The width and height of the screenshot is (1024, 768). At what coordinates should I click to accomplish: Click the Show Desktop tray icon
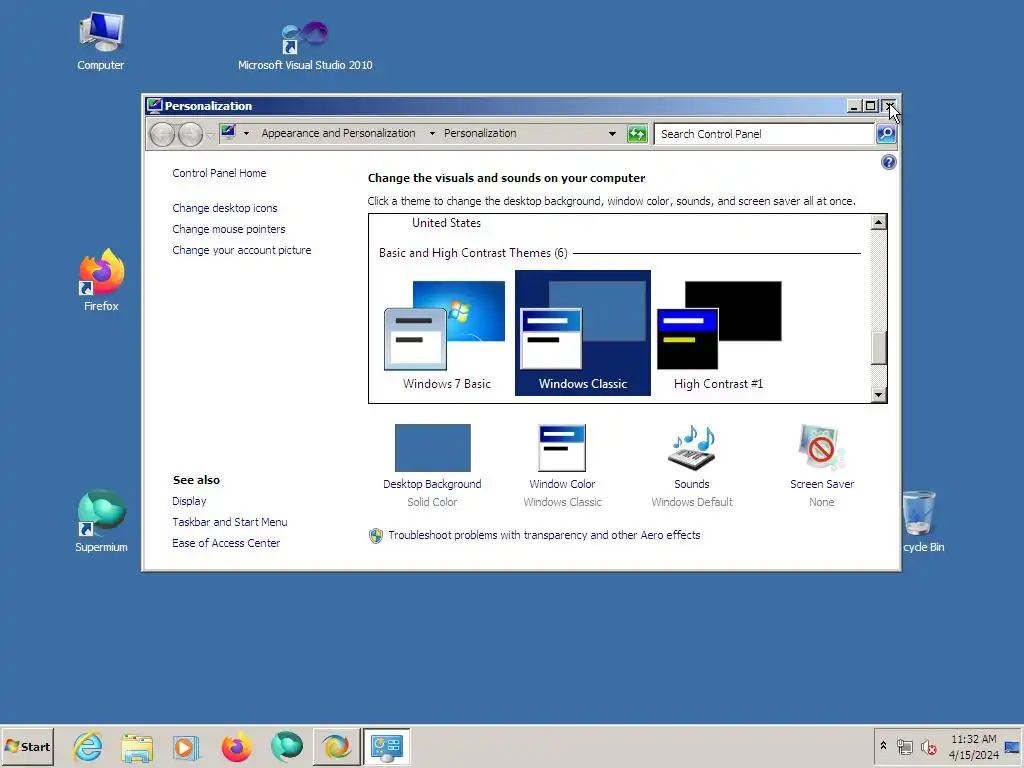1012,746
